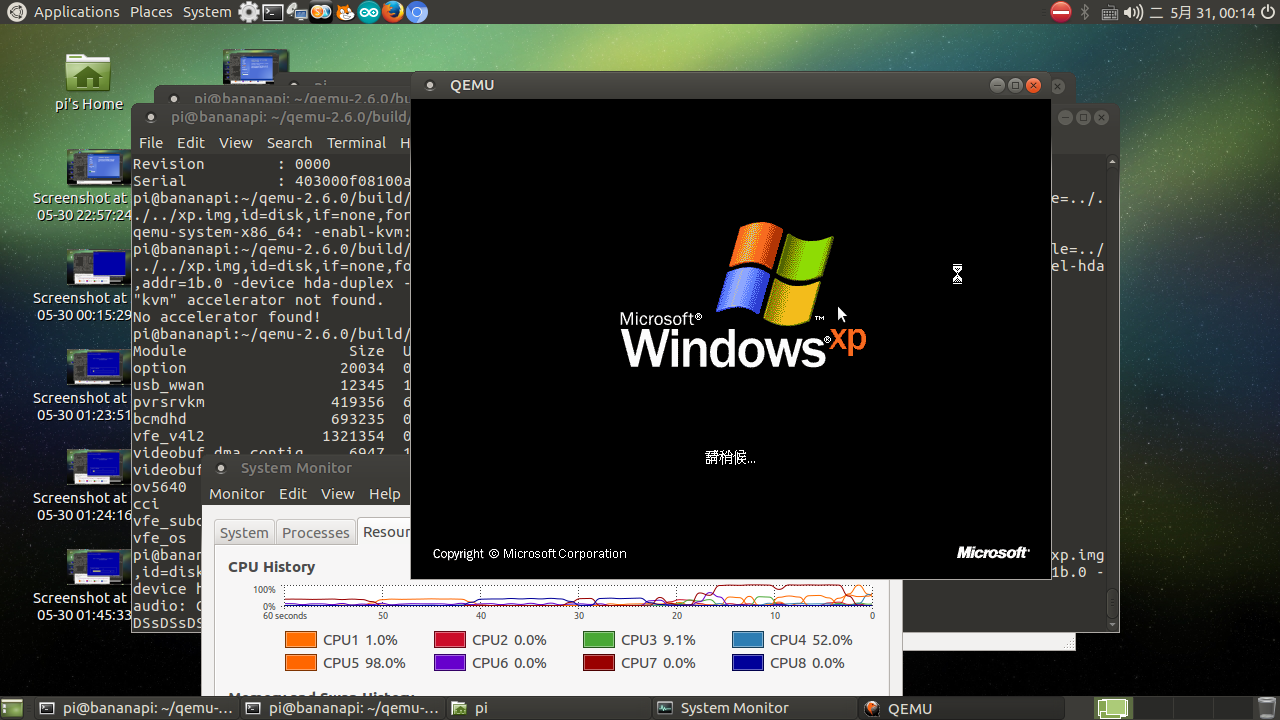
Task: Switch to QEMU via the taskbar button
Action: pyautogui.click(x=960, y=708)
